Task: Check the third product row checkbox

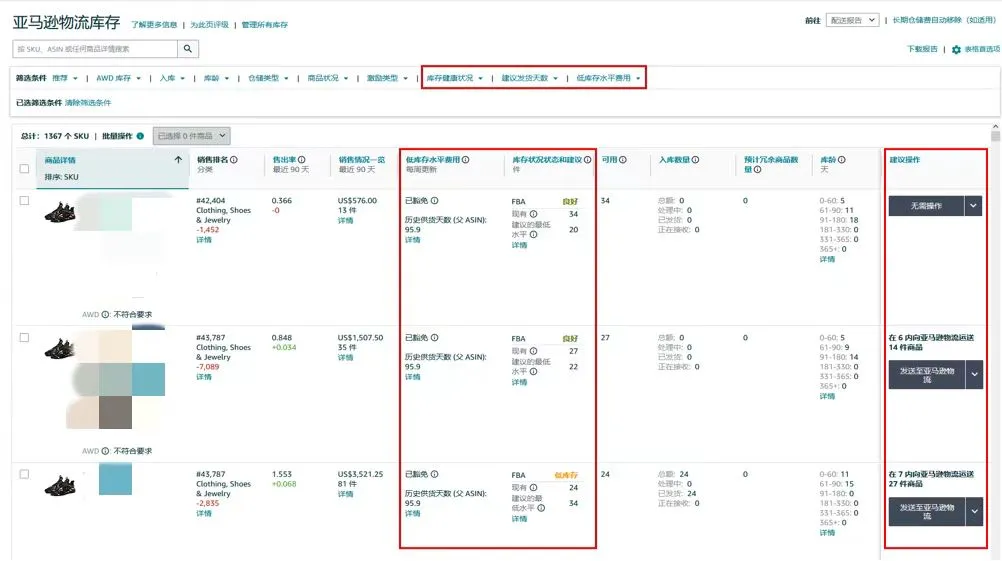Action: [25, 475]
